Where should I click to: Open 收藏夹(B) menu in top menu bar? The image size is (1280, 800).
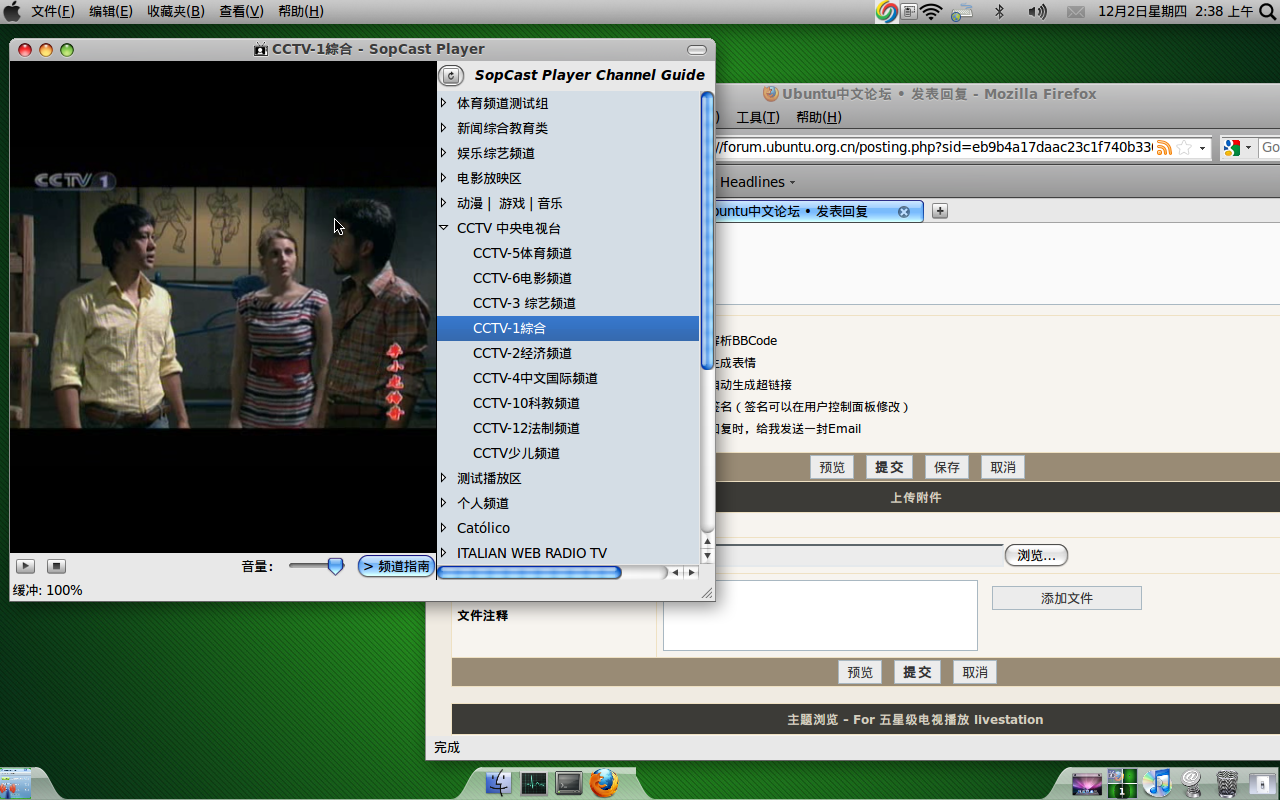(x=176, y=11)
